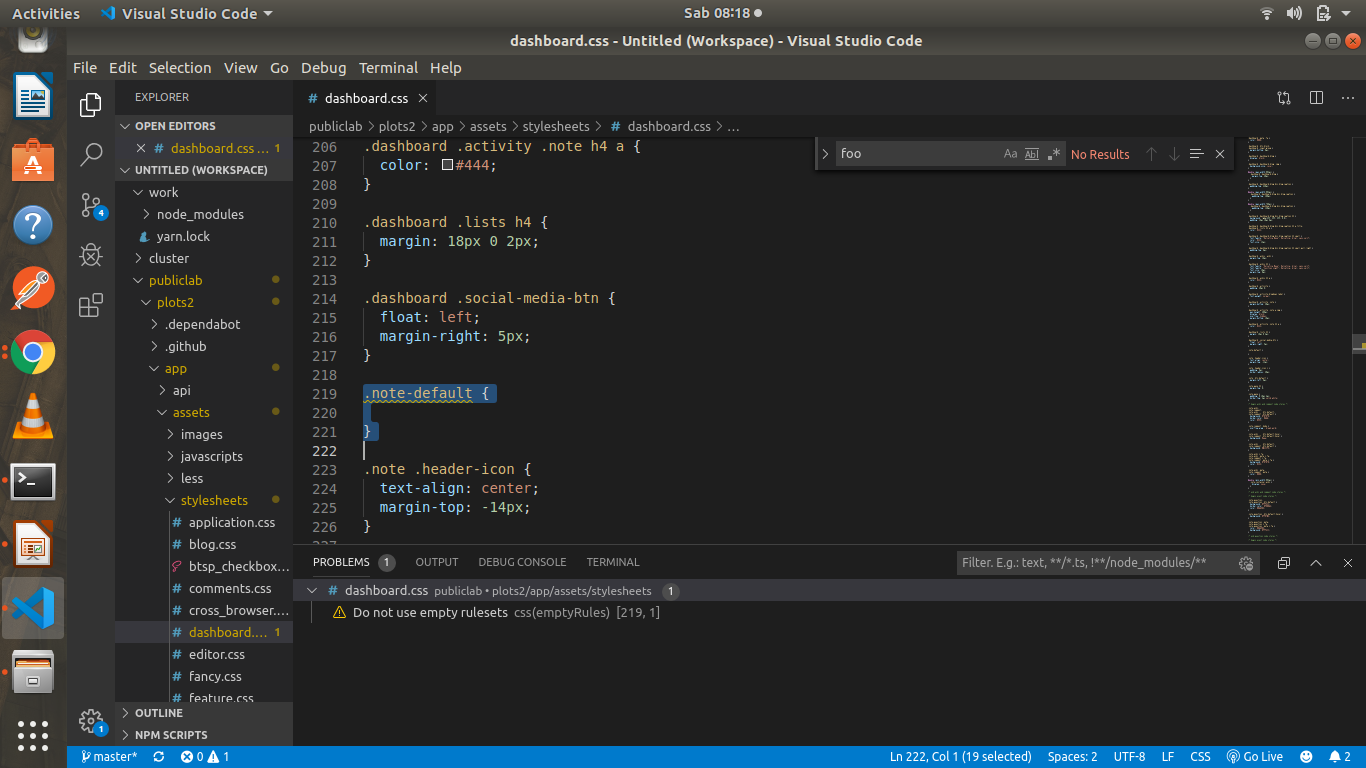The image size is (1366, 768).
Task: Collapse the OPEN EDITORS section
Action: tap(204, 126)
